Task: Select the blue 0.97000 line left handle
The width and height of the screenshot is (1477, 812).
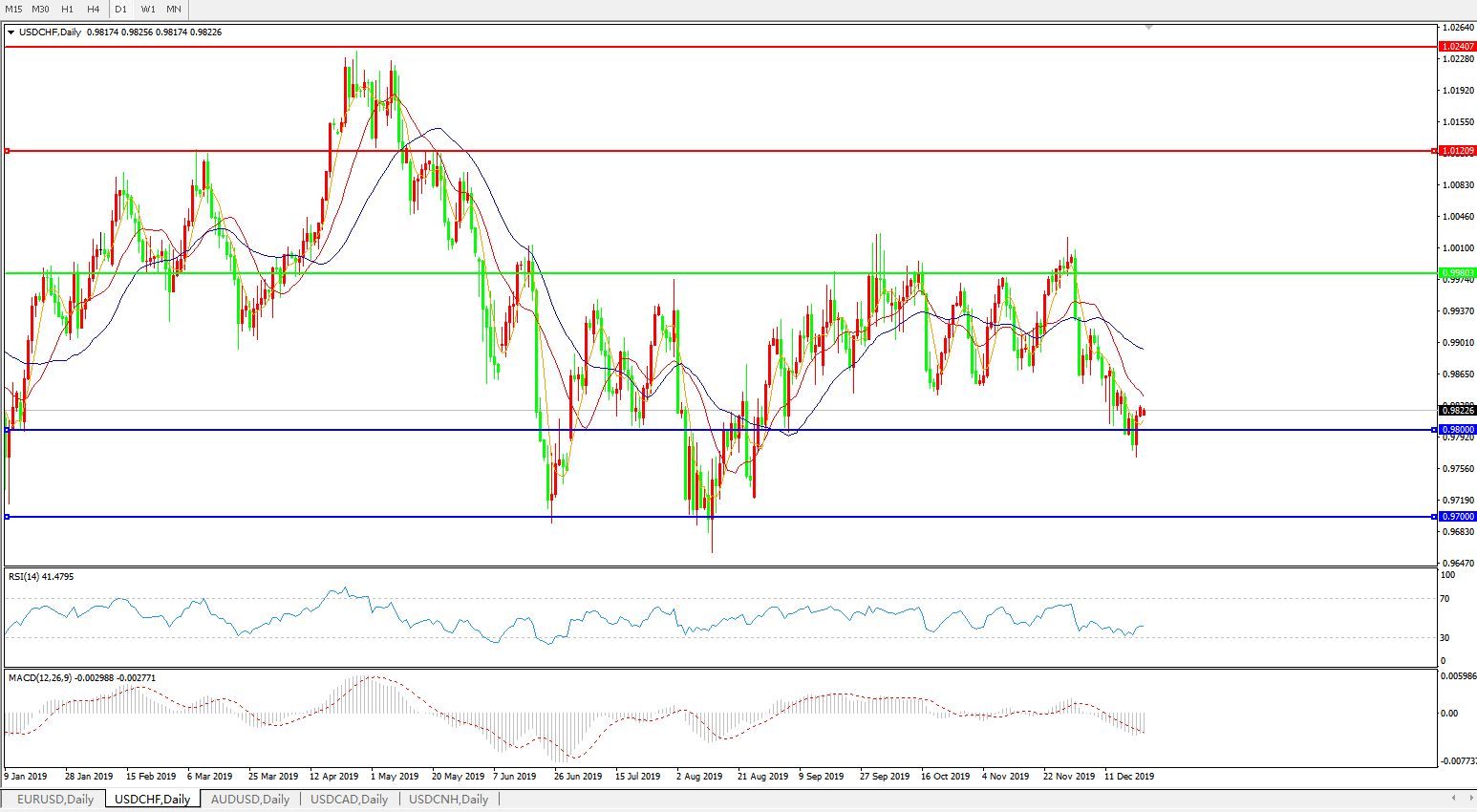Action: click(x=7, y=517)
